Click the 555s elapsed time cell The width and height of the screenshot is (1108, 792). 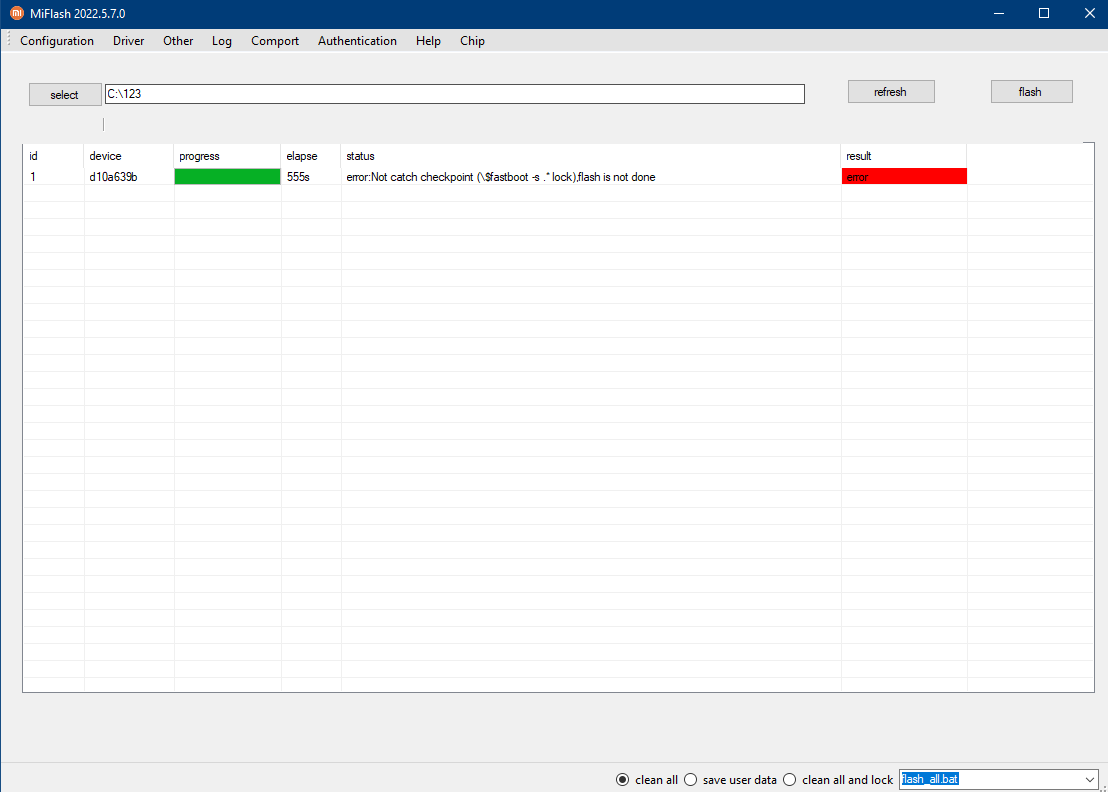311,177
